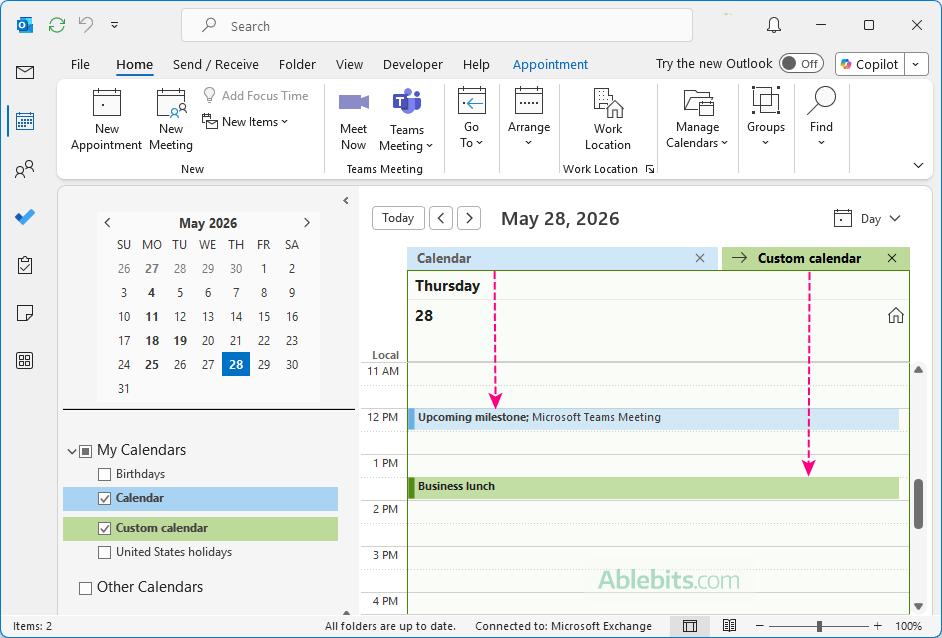The width and height of the screenshot is (942, 638).
Task: Click in the Search box
Action: pos(437,25)
